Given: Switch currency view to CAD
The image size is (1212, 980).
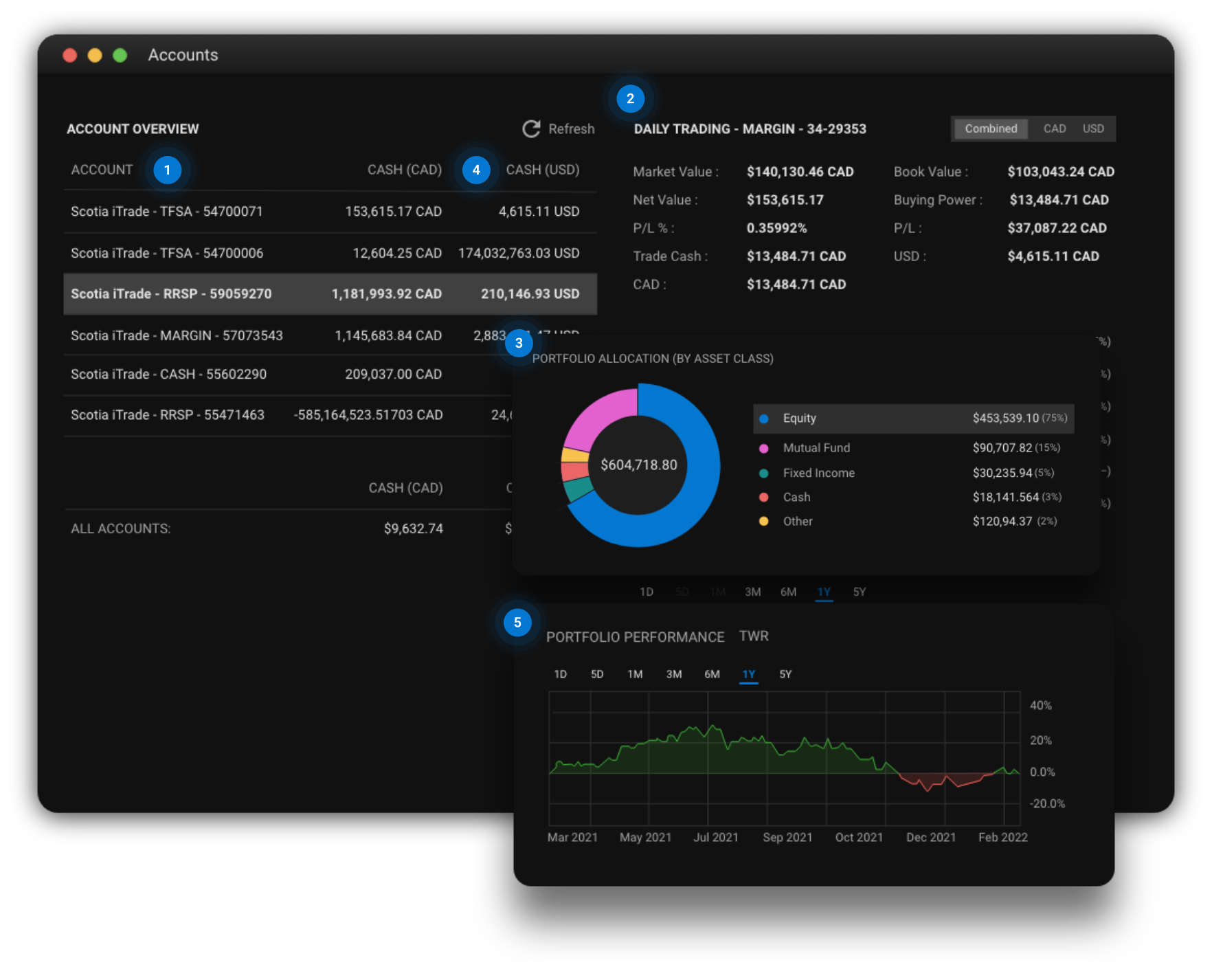Looking at the screenshot, I should [x=1054, y=129].
